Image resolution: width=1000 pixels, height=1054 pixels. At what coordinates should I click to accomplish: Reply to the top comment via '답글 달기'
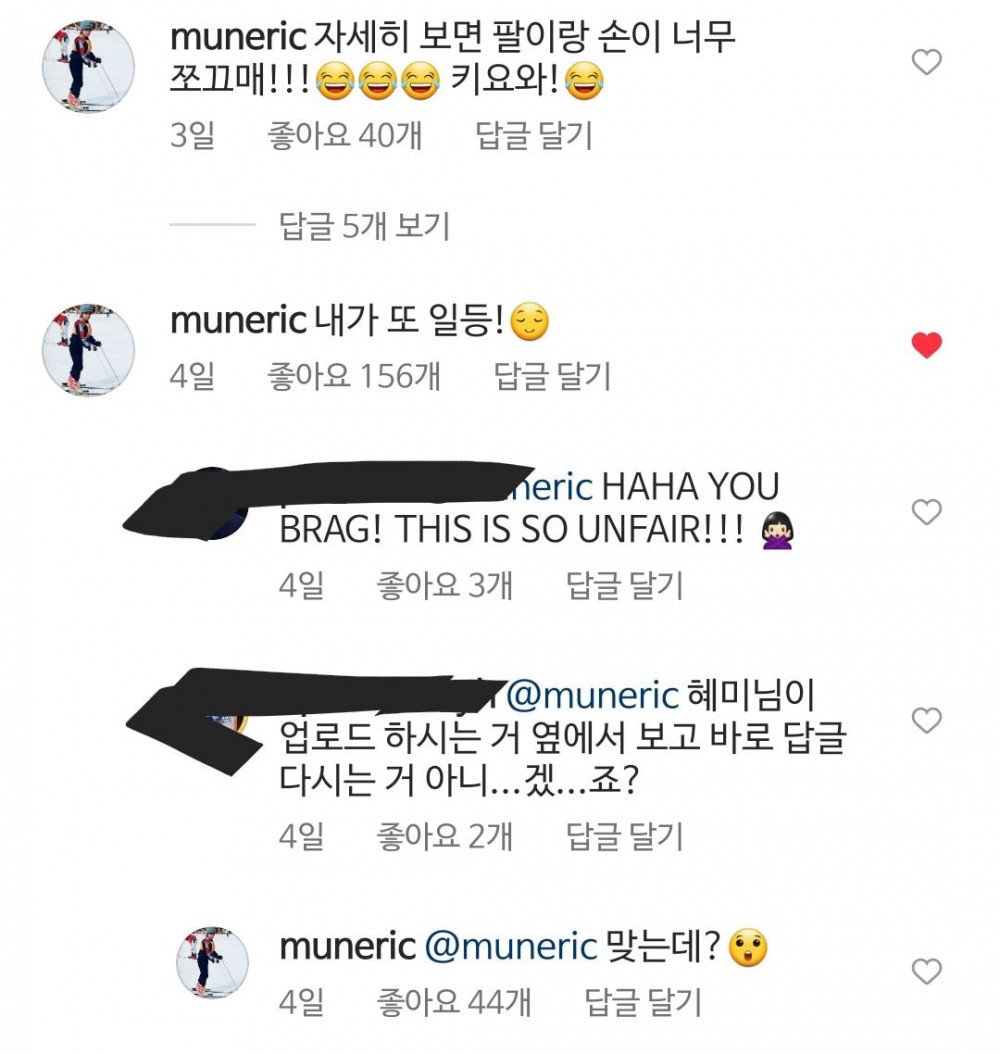point(534,135)
